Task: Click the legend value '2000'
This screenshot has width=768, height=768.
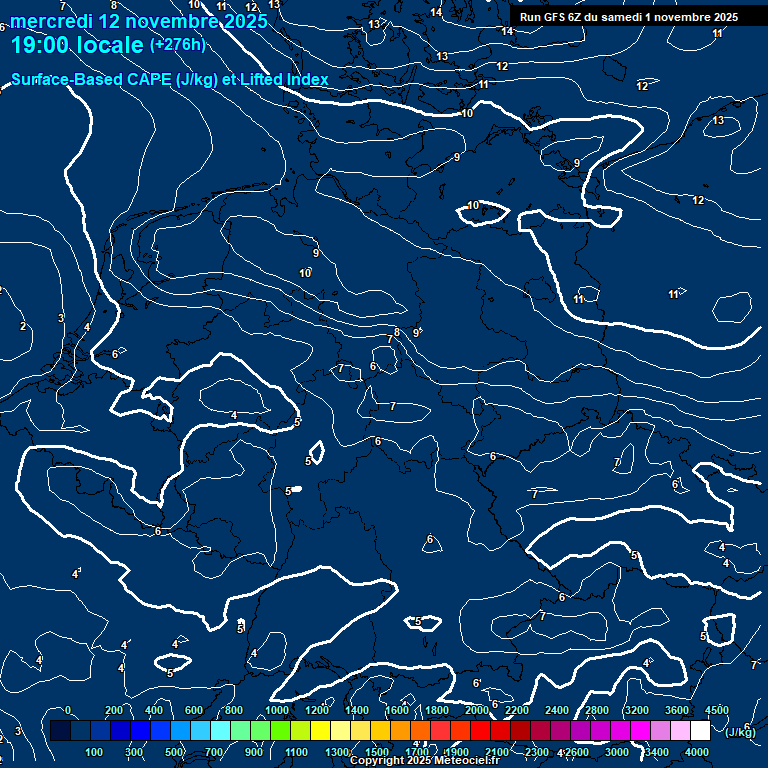Action: 477,710
